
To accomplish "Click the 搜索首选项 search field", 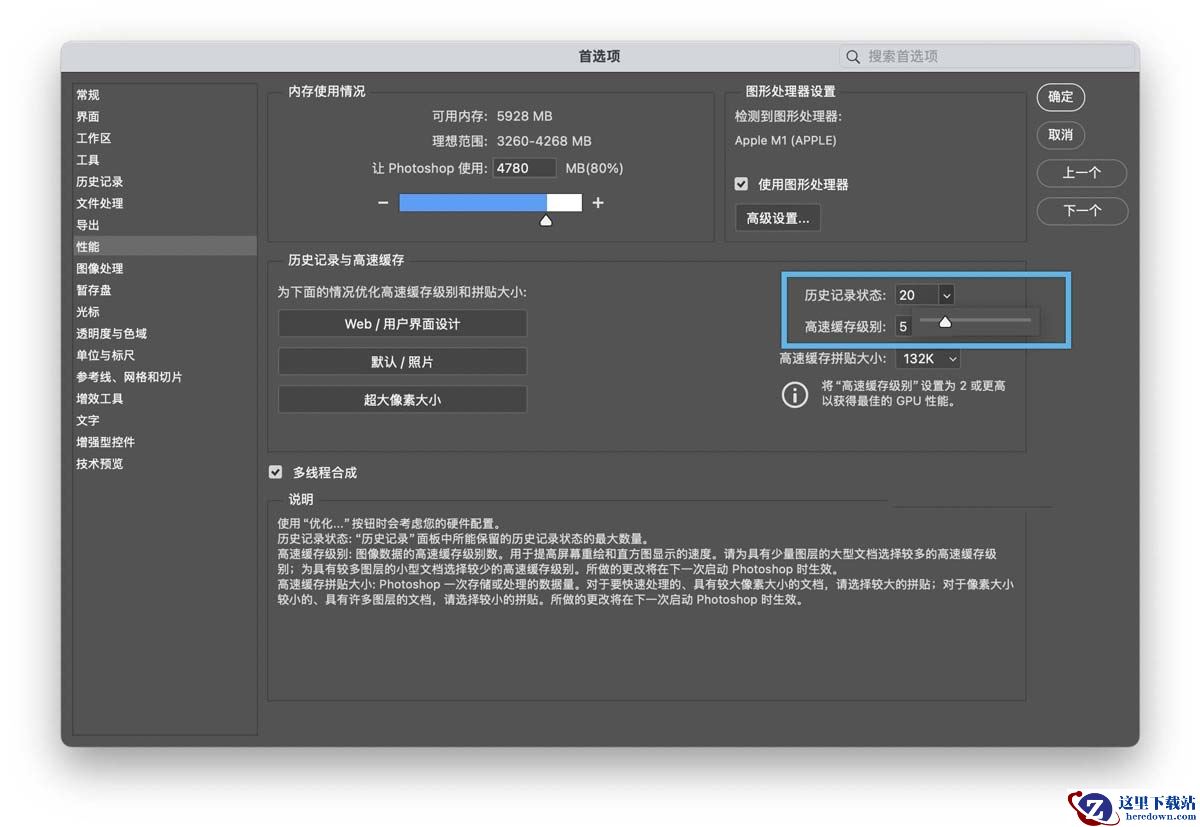I will pos(986,57).
